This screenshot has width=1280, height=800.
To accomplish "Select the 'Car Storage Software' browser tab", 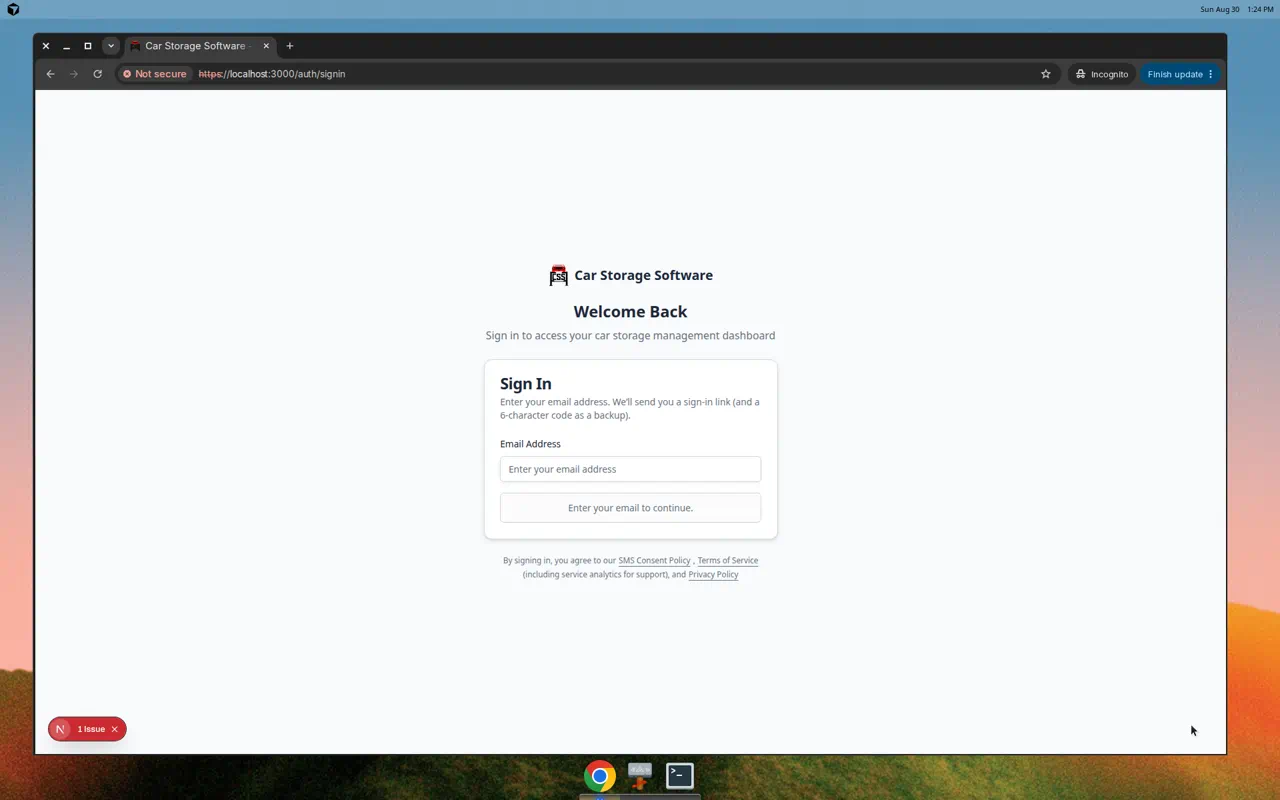I will click(x=200, y=46).
